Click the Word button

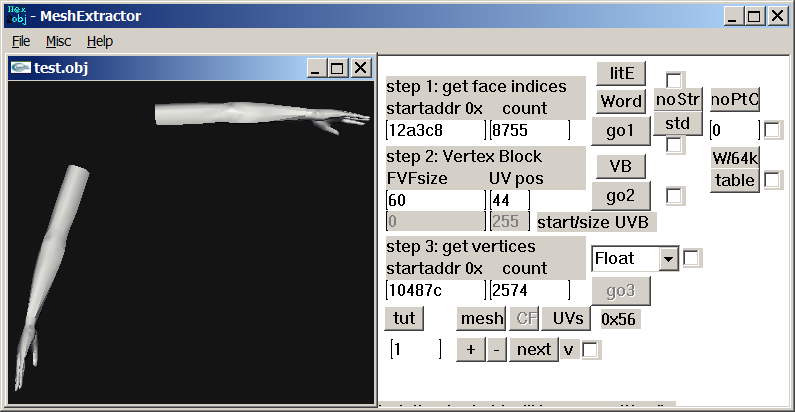click(621, 101)
